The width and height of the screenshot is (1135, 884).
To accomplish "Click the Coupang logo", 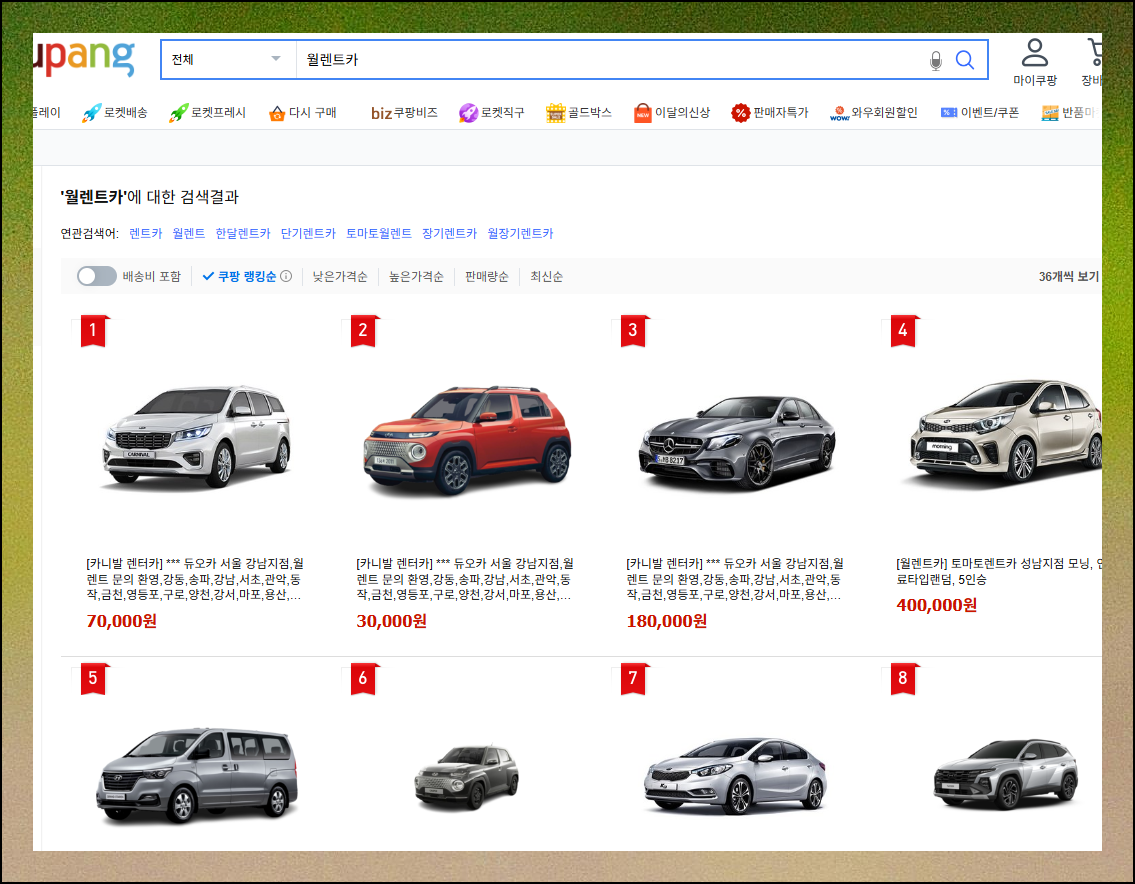I will click(x=84, y=57).
